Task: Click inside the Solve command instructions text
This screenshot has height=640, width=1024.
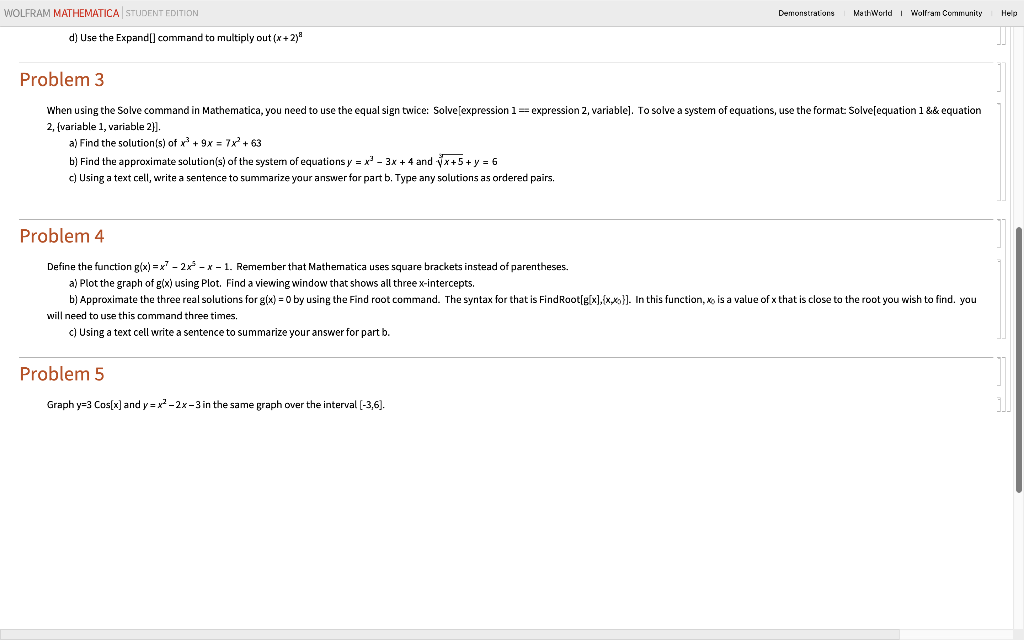Action: 400,110
